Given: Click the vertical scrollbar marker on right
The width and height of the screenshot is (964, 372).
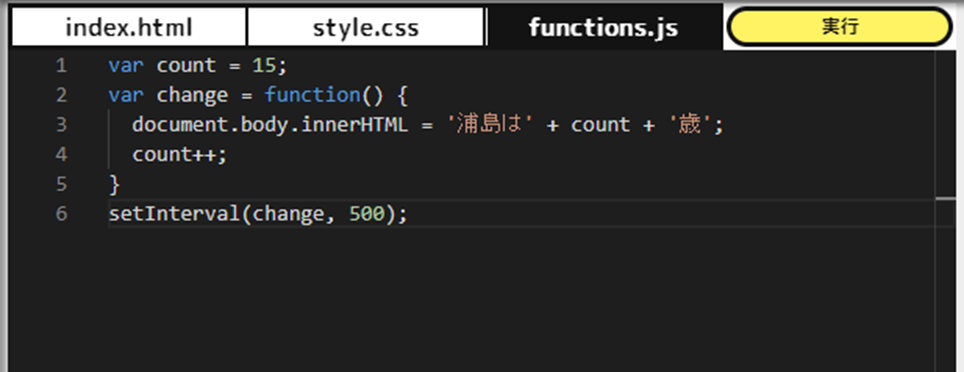Looking at the screenshot, I should (945, 199).
